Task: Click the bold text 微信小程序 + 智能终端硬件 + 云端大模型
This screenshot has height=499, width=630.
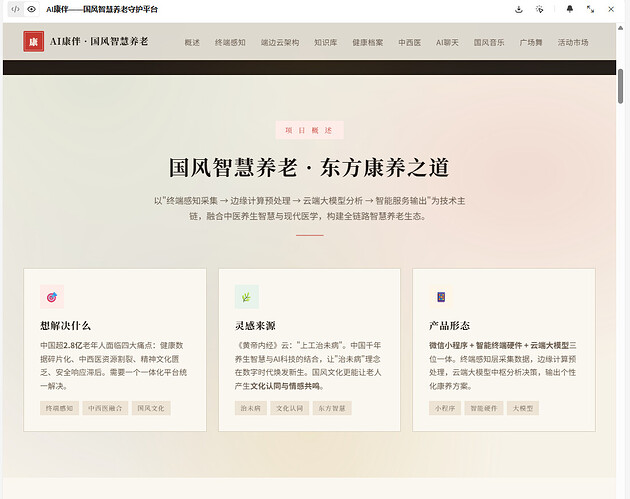Action: [x=499, y=345]
